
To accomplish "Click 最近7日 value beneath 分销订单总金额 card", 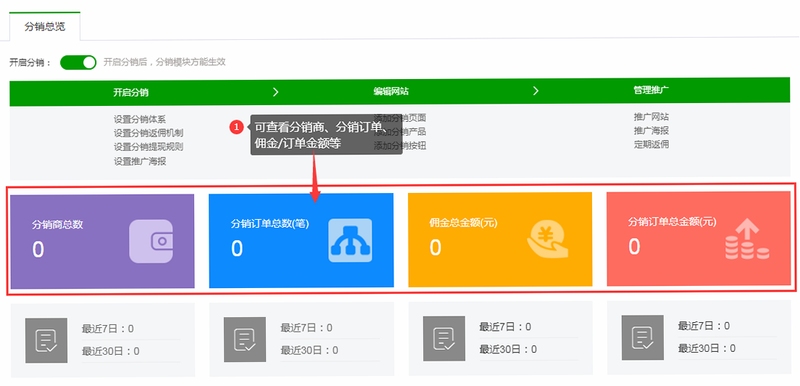I will pyautogui.click(x=704, y=326).
